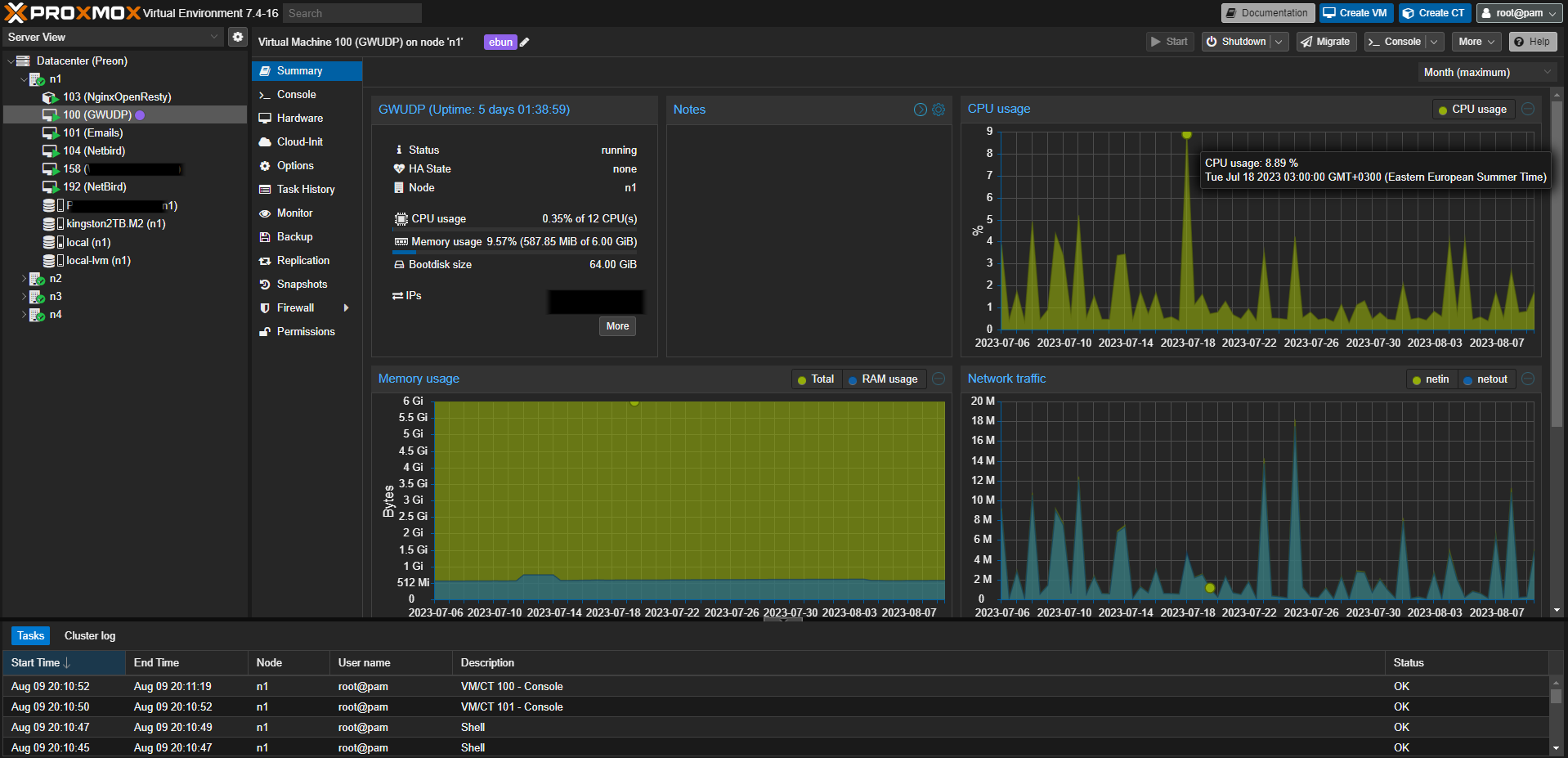Image resolution: width=1568 pixels, height=758 pixels.
Task: Click Create CT button
Action: coord(1435,13)
